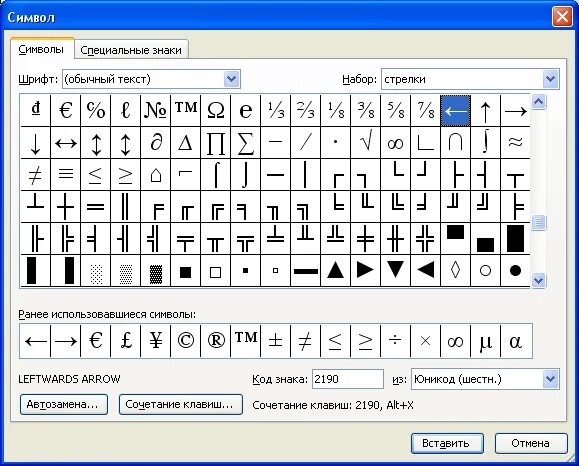Select the Euro sign in the symbol grid
Screen dimensions: 579x466
point(66,110)
